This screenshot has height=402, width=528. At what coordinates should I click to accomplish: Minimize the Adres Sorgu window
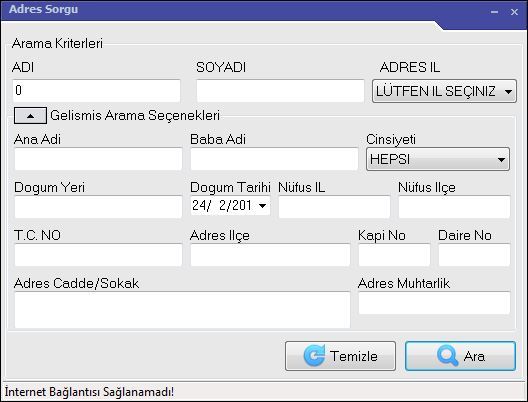pos(494,12)
